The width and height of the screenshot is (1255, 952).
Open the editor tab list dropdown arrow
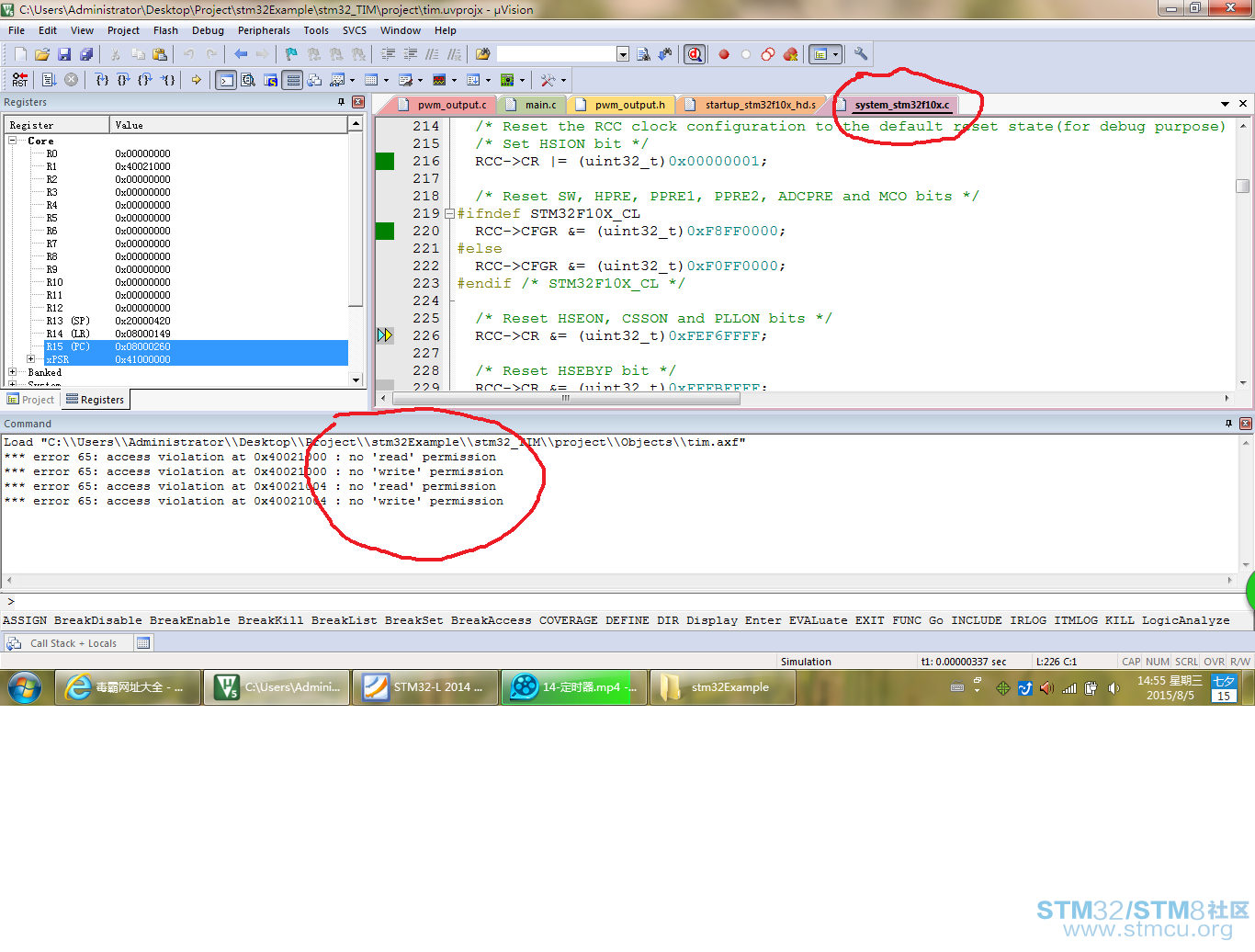click(x=1225, y=104)
